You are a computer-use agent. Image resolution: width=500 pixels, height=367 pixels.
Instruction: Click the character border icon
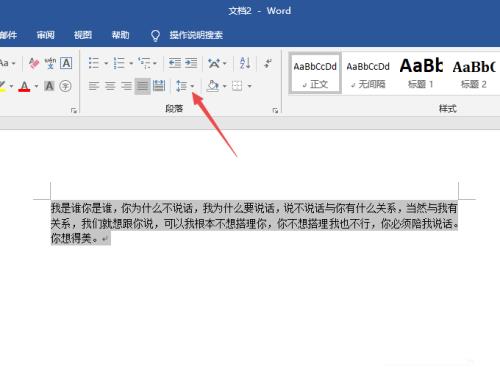pyautogui.click(x=66, y=63)
